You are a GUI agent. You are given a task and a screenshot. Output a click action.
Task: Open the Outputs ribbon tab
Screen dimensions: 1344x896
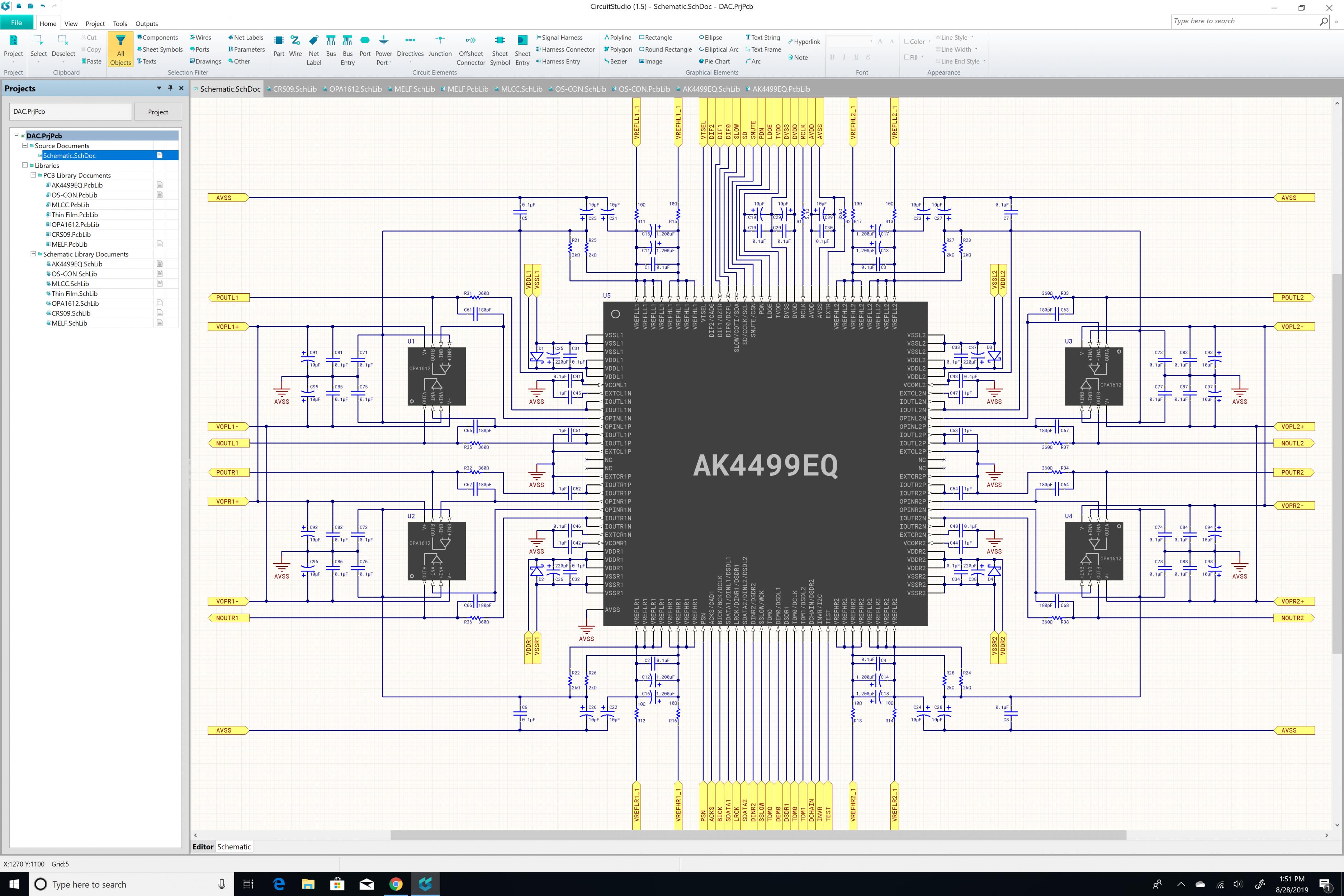(146, 23)
